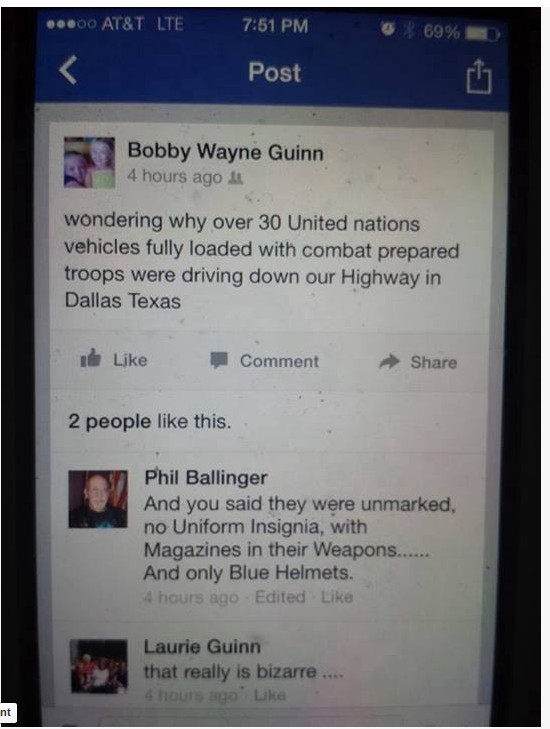
Task: Open the share sheet icon top right
Action: coord(479,76)
